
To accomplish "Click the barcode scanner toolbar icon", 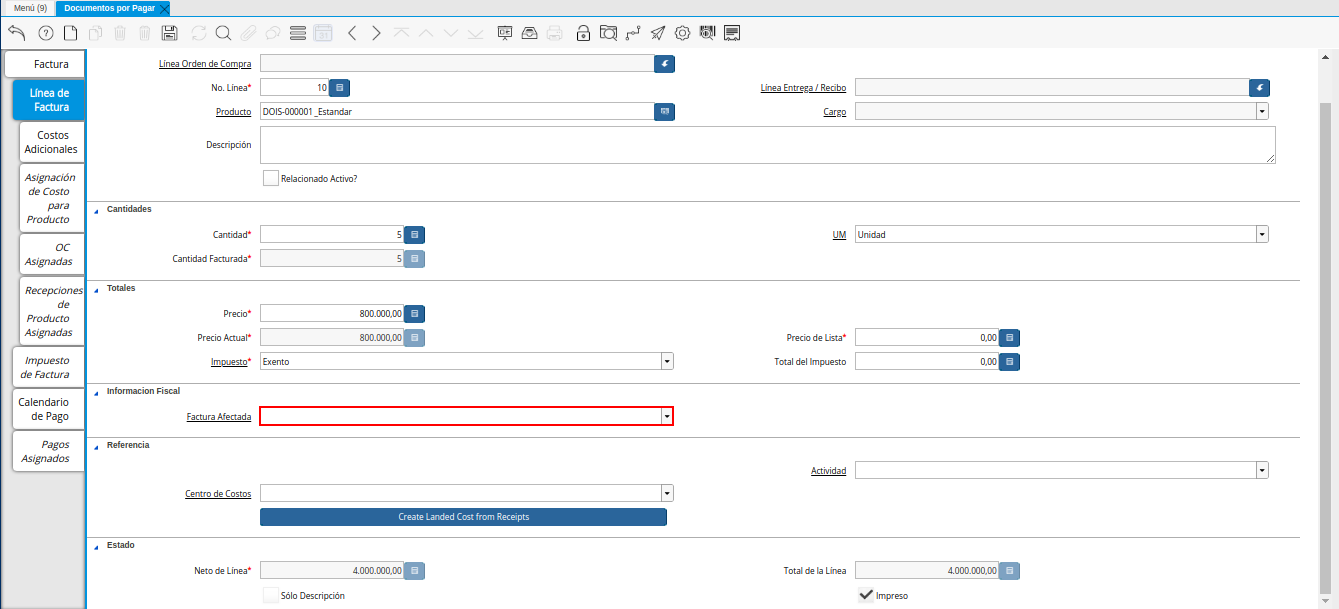I will tap(707, 33).
